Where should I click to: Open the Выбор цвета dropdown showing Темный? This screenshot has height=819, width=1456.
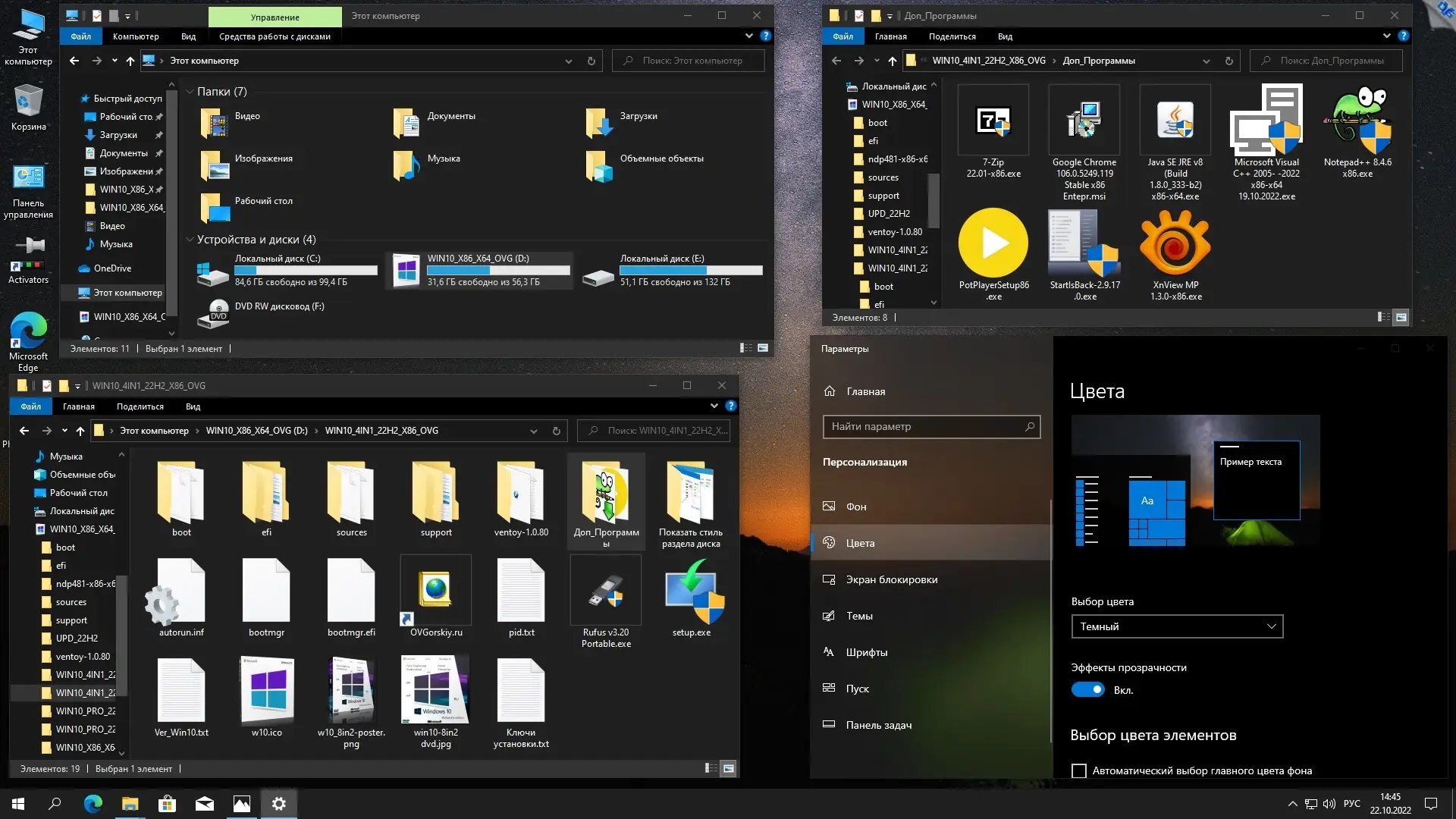[x=1176, y=626]
